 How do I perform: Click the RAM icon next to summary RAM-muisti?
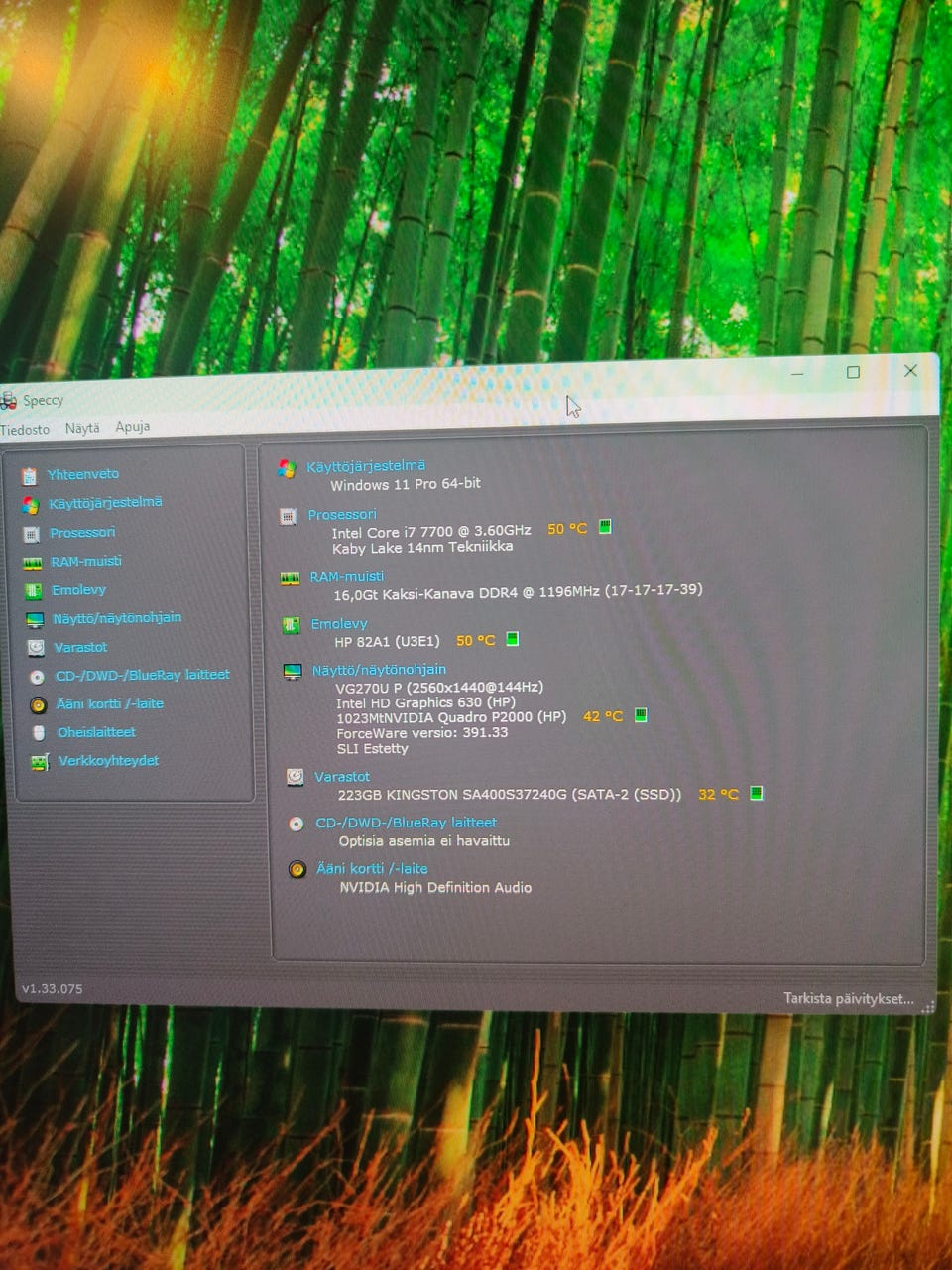click(290, 578)
